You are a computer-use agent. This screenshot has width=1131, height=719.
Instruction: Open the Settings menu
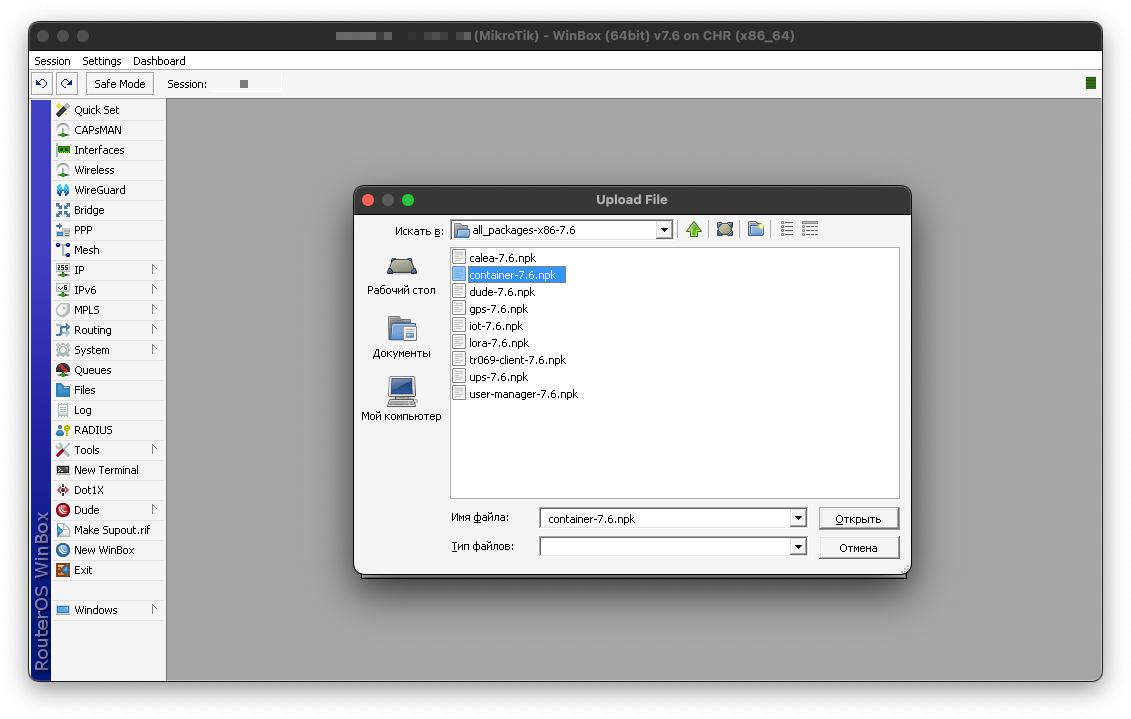(x=101, y=60)
